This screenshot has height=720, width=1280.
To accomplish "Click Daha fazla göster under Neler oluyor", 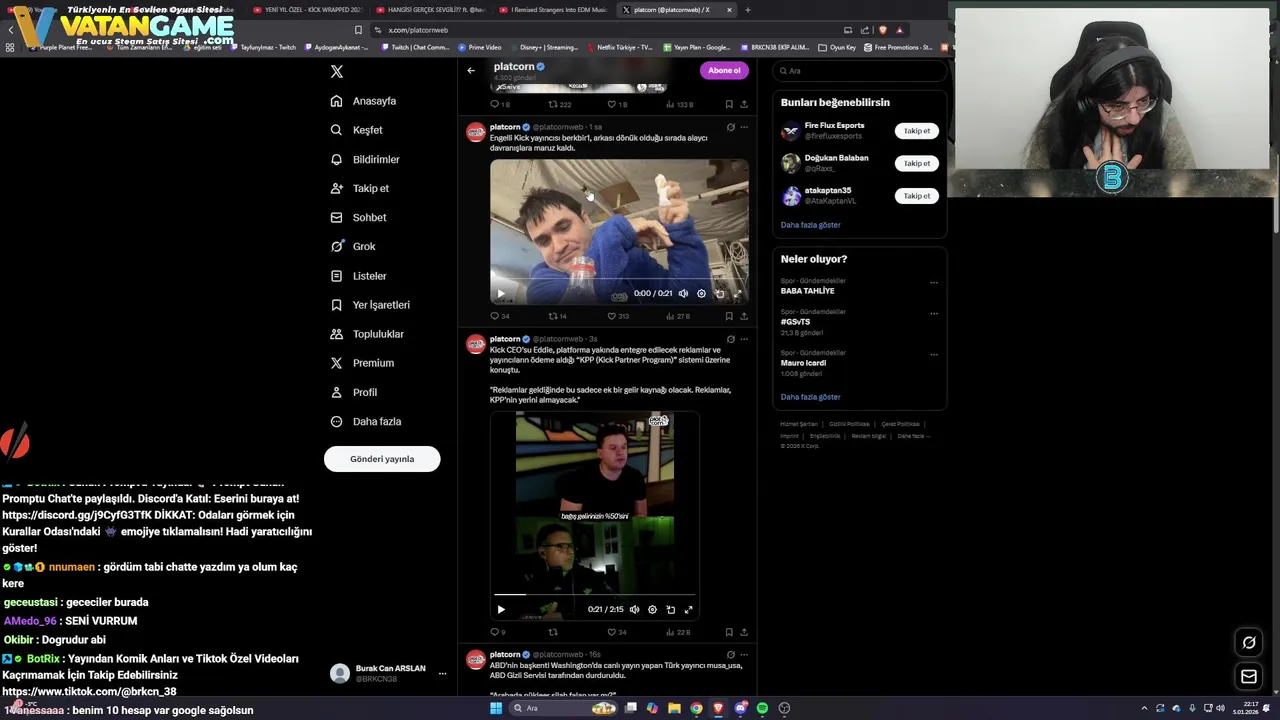I will point(810,397).
